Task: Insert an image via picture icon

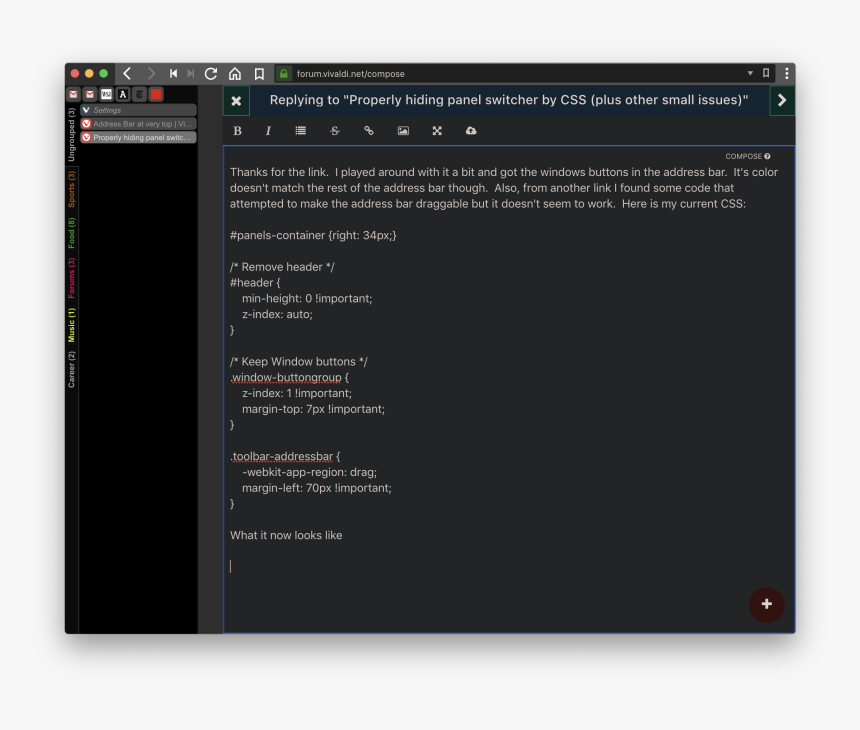Action: [403, 131]
